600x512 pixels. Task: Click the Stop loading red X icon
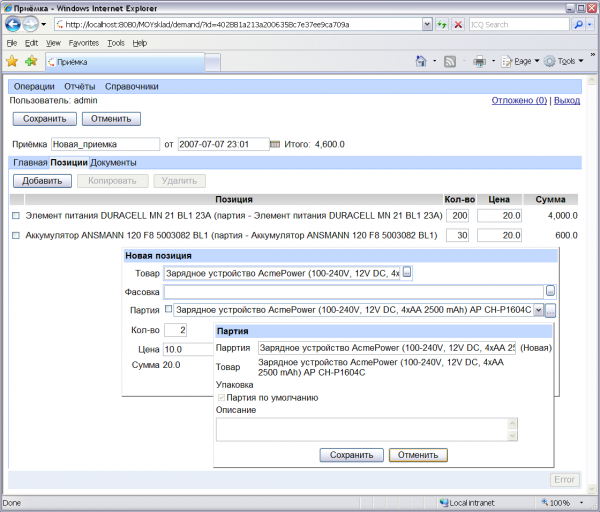[458, 24]
